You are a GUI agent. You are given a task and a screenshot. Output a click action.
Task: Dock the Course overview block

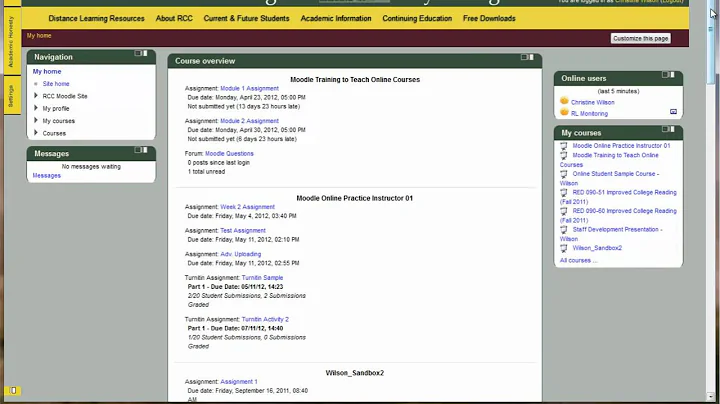(531, 57)
